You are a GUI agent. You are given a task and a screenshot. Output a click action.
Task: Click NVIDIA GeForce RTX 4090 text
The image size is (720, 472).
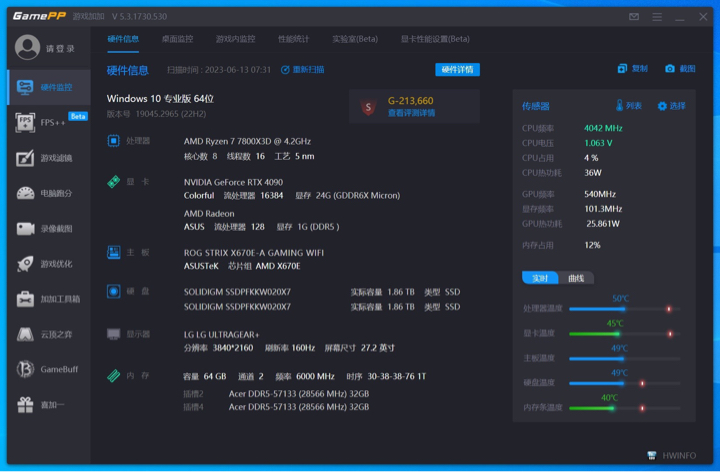[x=233, y=182]
